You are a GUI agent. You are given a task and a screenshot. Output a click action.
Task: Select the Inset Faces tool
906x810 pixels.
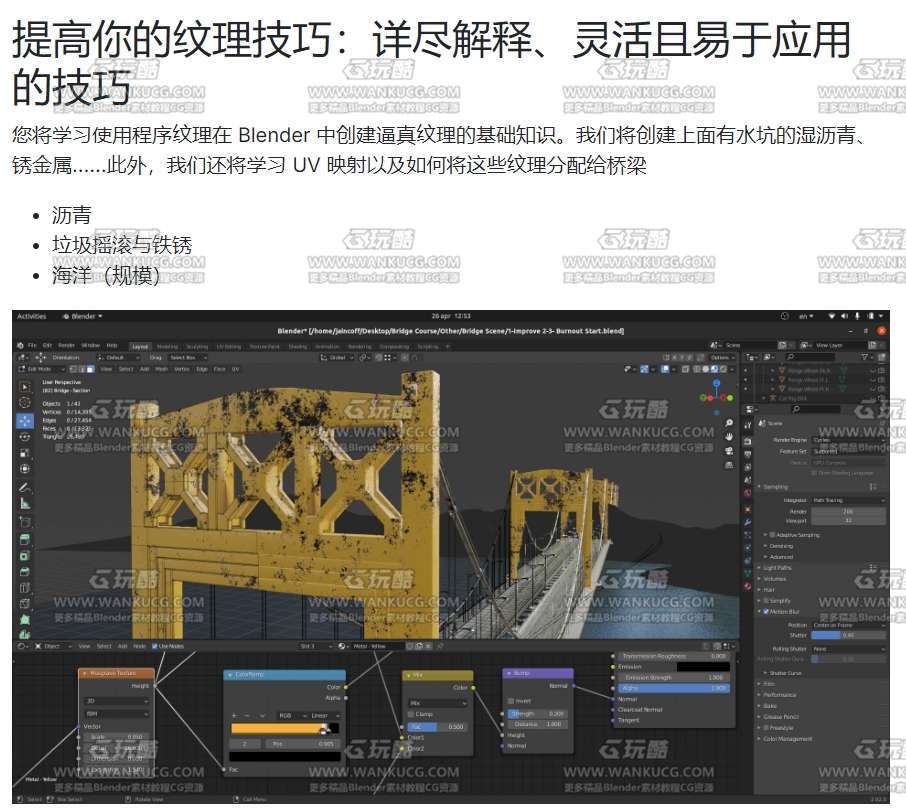click(24, 556)
